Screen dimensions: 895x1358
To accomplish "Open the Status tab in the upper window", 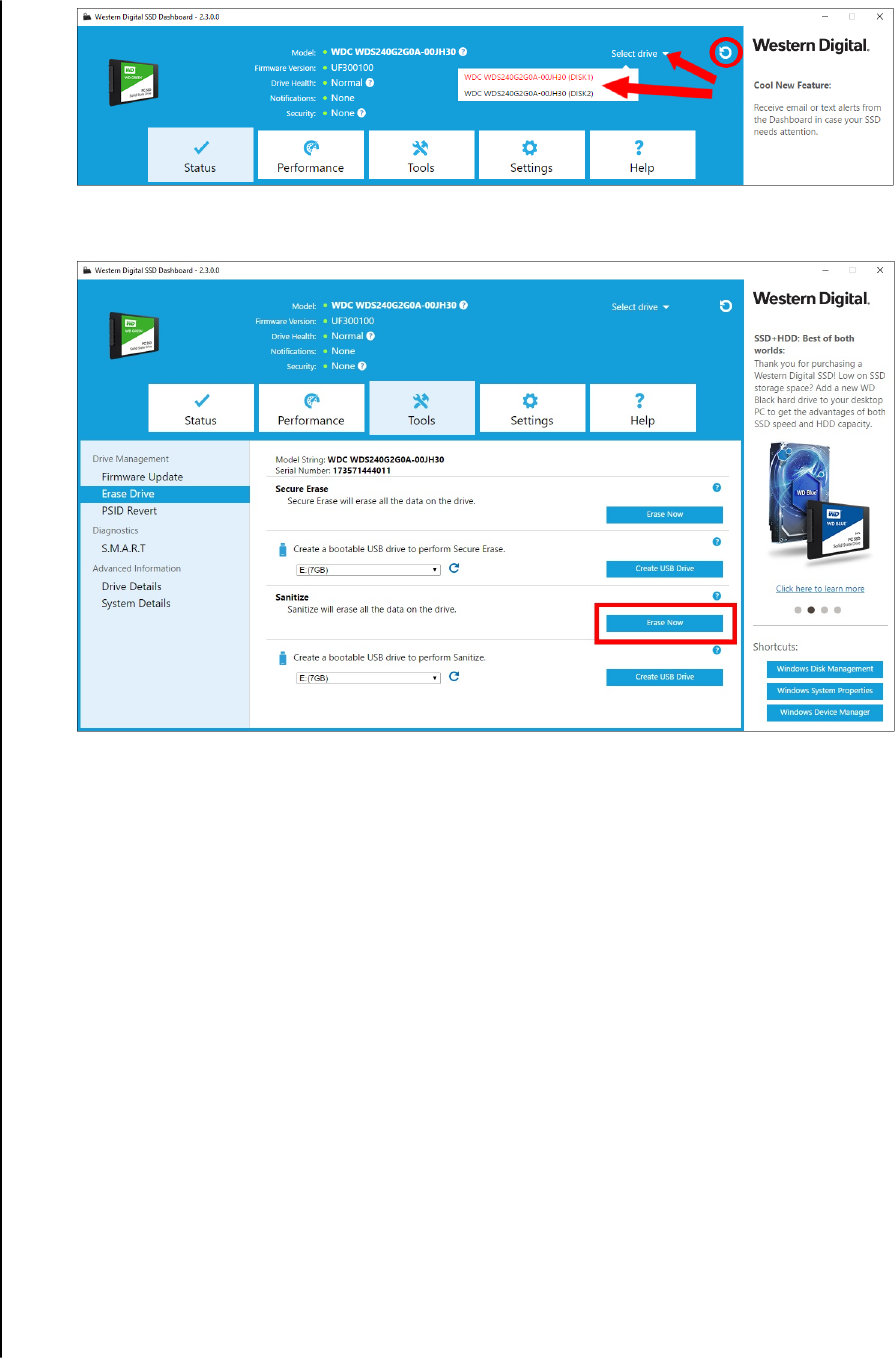I will click(200, 155).
